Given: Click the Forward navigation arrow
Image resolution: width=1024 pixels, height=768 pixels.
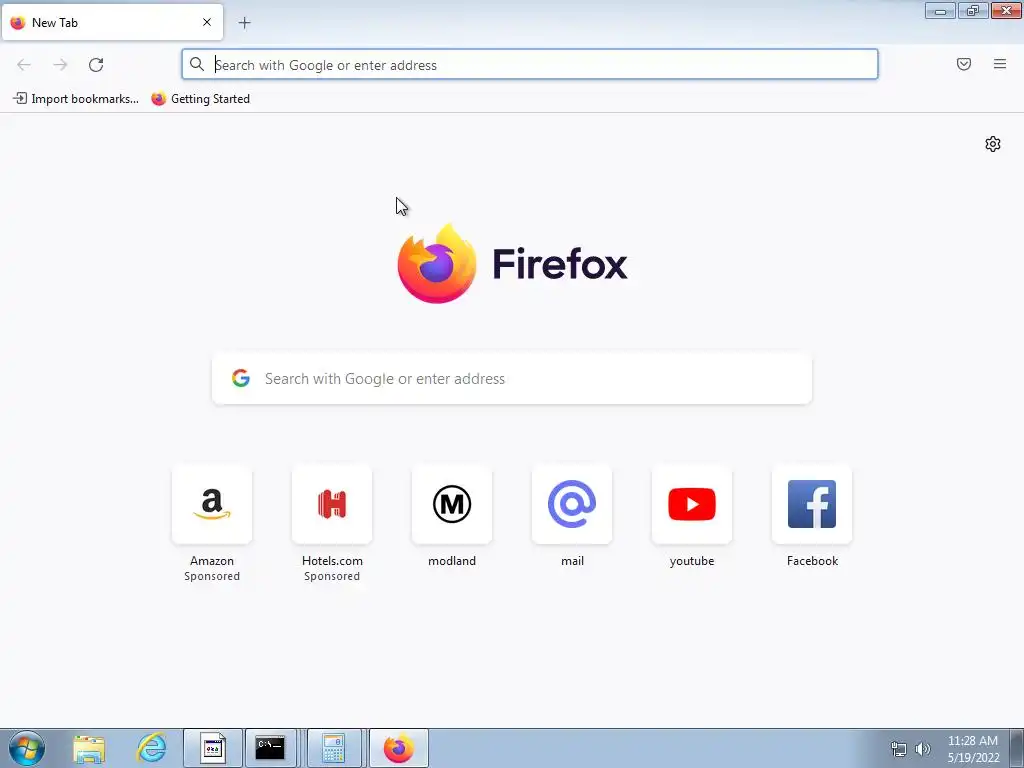Looking at the screenshot, I should coord(60,65).
